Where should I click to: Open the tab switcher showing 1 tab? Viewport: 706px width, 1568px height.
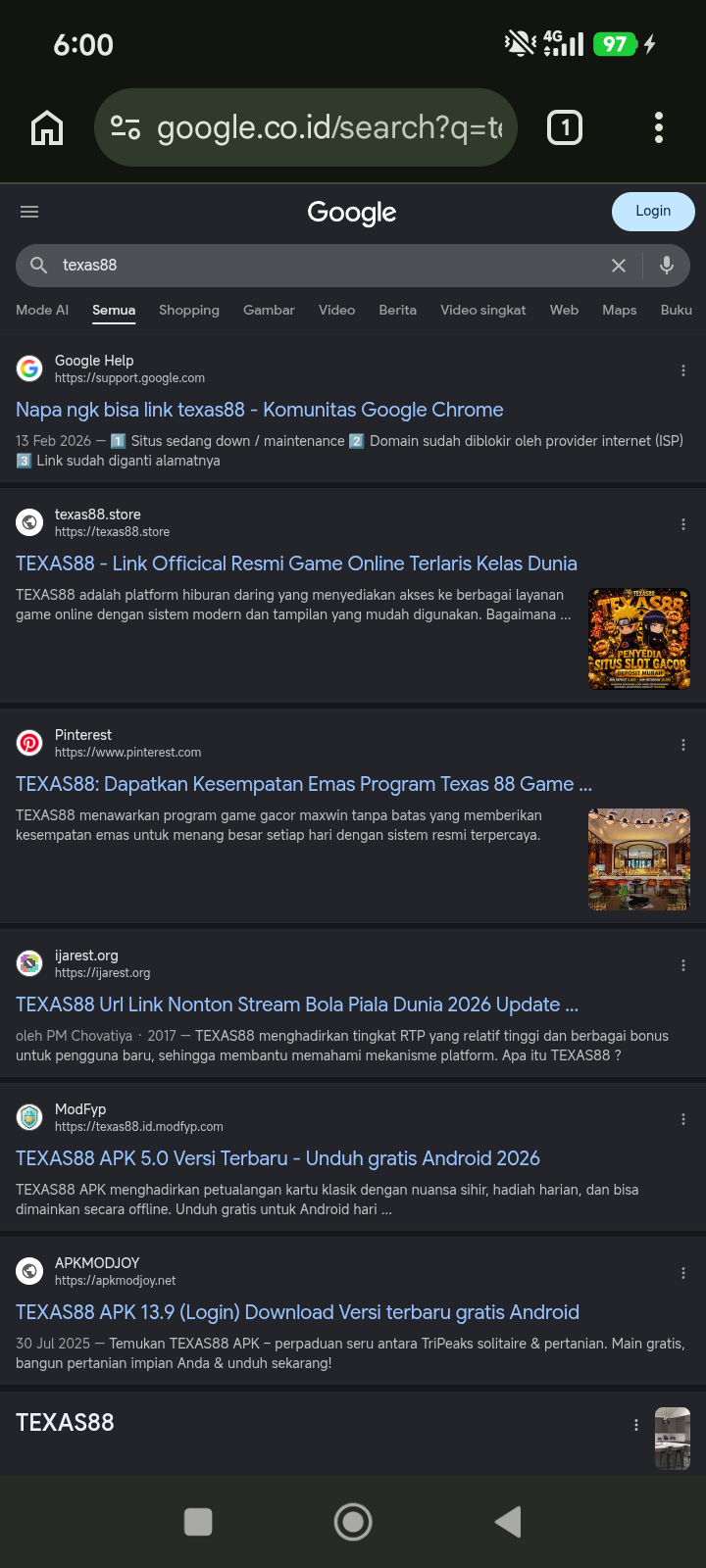pos(565,127)
